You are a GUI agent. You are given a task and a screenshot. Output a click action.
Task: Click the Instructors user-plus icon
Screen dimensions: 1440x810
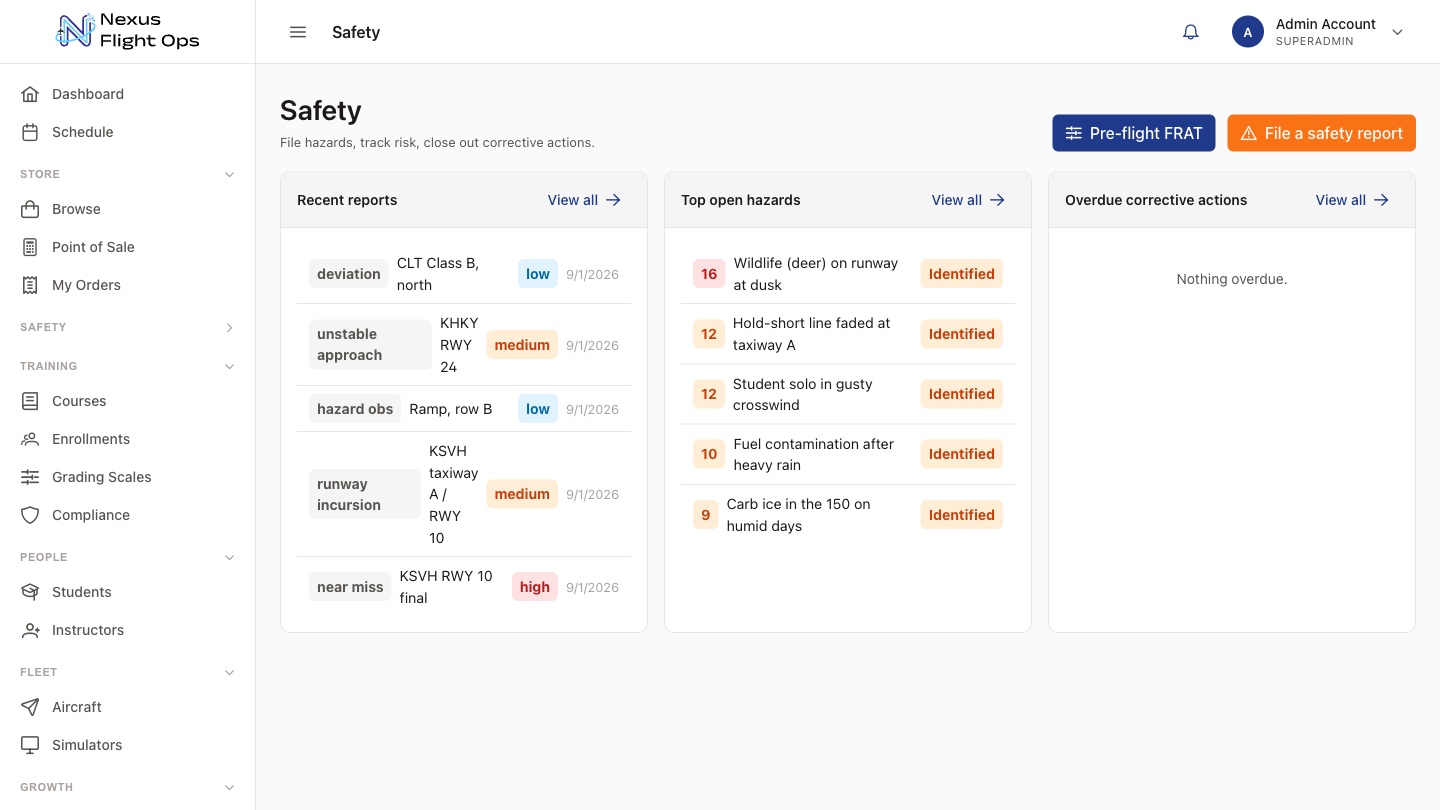pos(30,630)
